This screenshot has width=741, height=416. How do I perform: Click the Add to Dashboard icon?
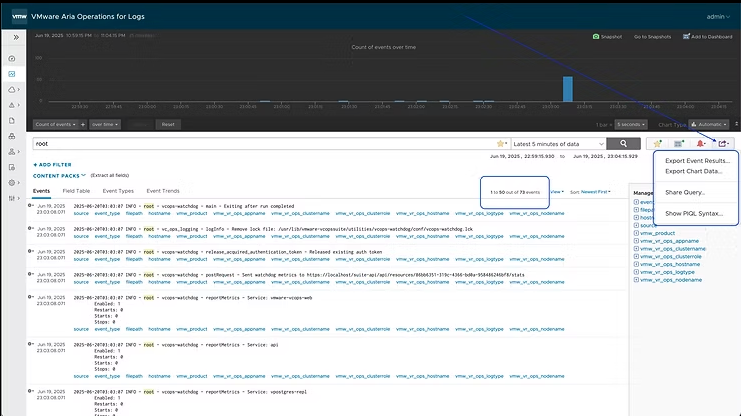[x=686, y=36]
